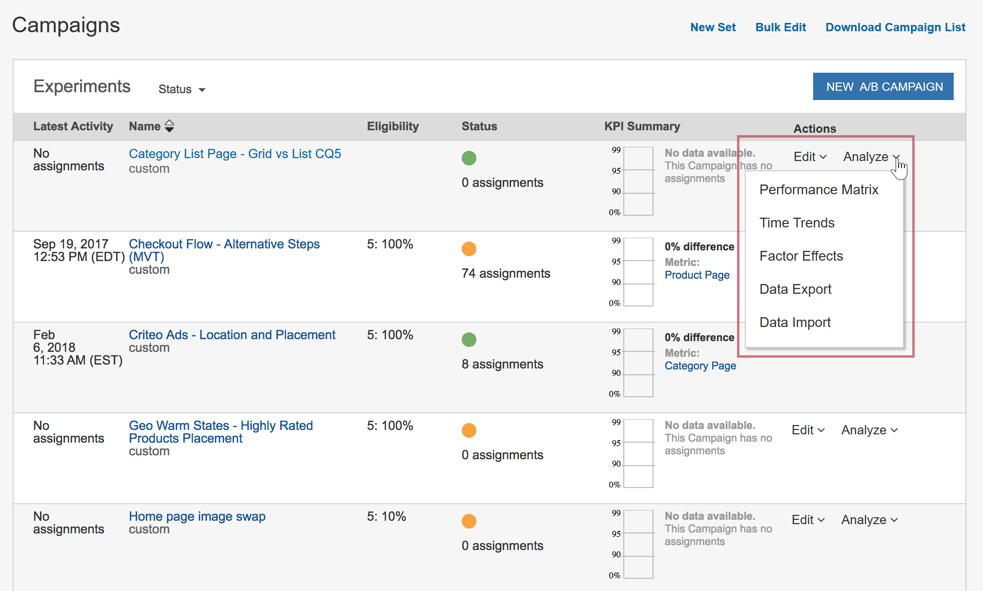
Task: Click green status indicator beside Criteo Ads campaign
Action: coord(468,340)
